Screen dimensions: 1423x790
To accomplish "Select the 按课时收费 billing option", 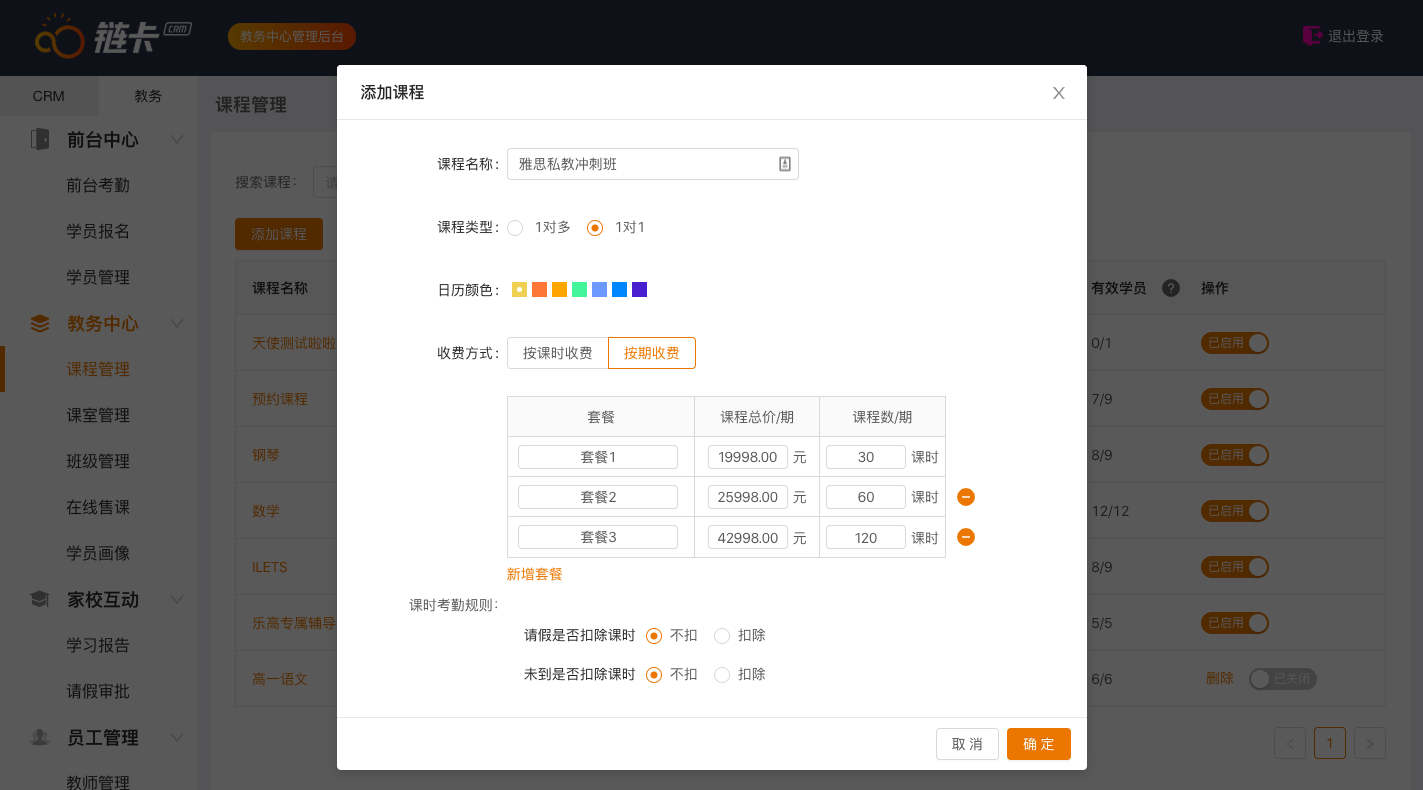I will [x=557, y=353].
